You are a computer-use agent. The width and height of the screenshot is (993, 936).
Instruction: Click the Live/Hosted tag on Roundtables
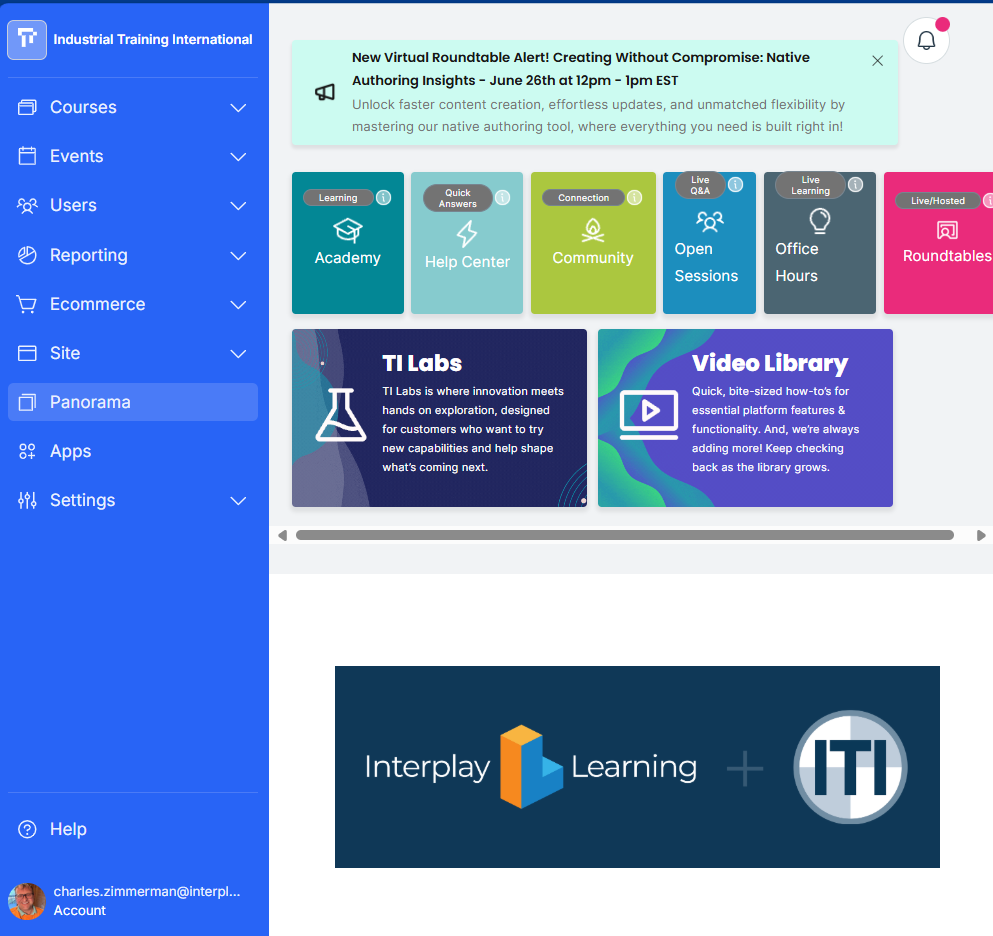[938, 201]
